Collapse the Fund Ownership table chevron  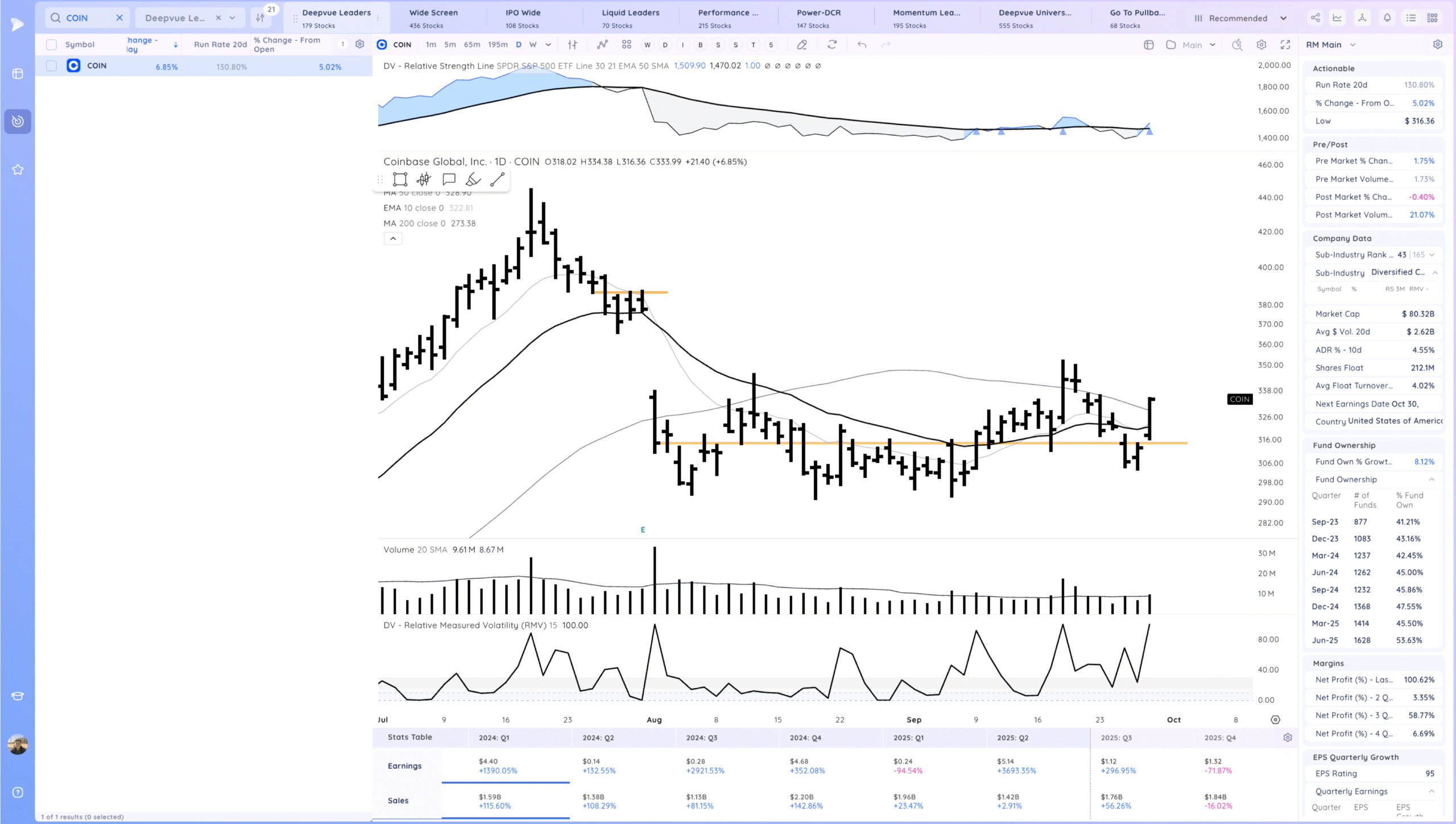(x=1432, y=479)
